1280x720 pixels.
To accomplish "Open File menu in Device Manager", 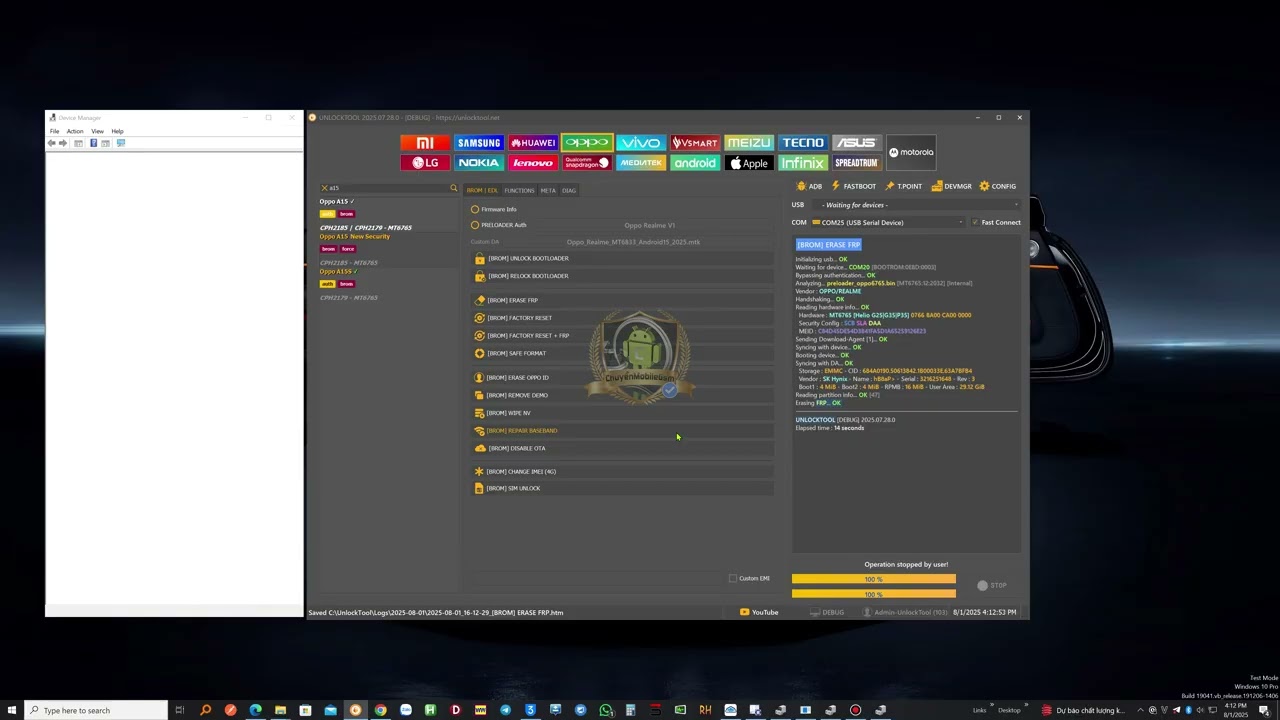I will pyautogui.click(x=55, y=131).
